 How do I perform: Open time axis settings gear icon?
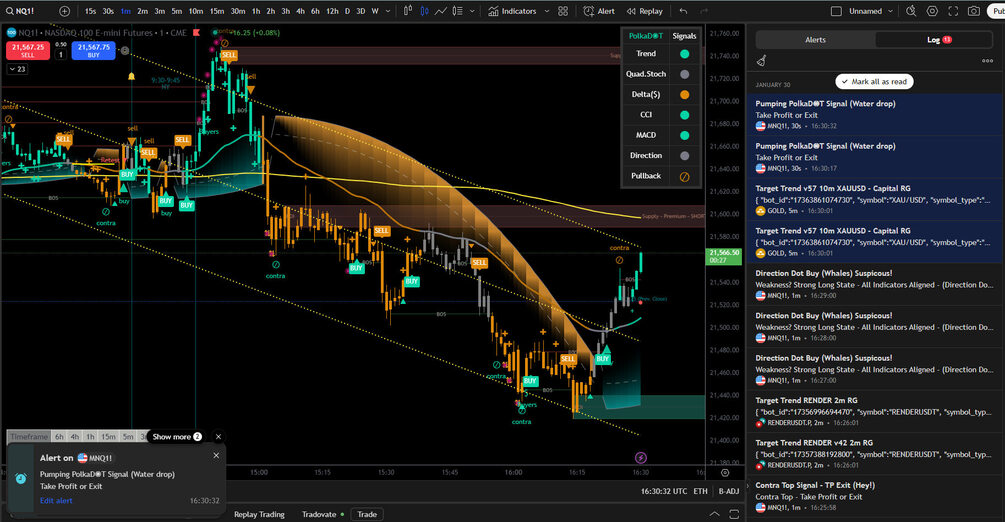coord(725,473)
